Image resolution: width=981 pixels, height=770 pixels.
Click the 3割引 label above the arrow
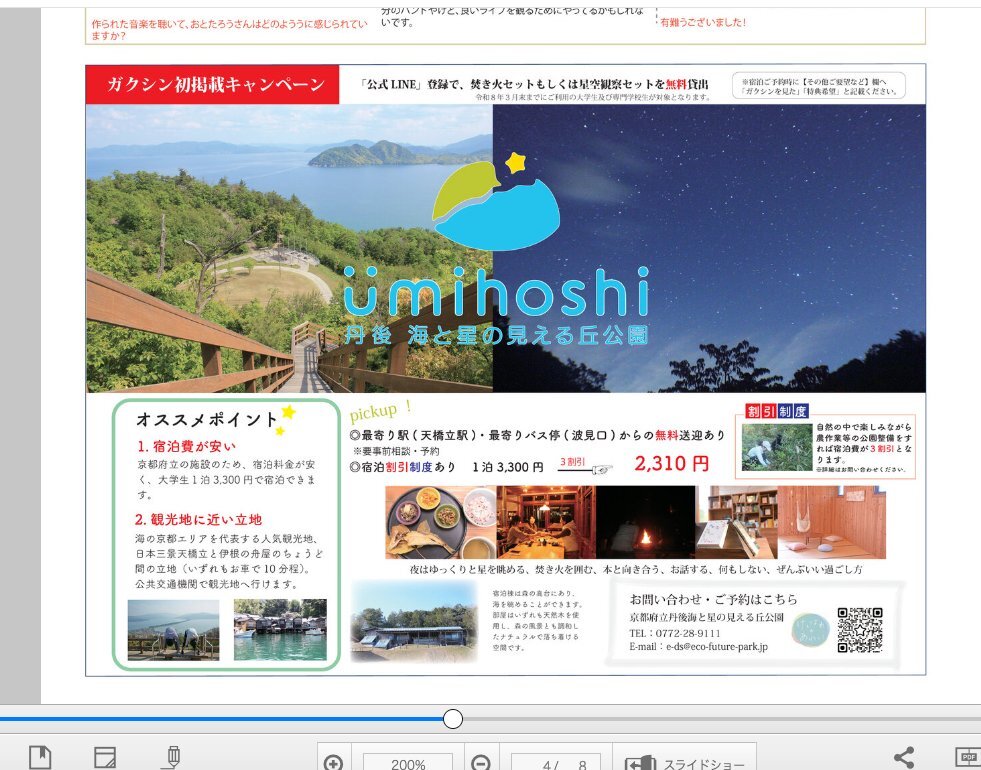pyautogui.click(x=572, y=462)
